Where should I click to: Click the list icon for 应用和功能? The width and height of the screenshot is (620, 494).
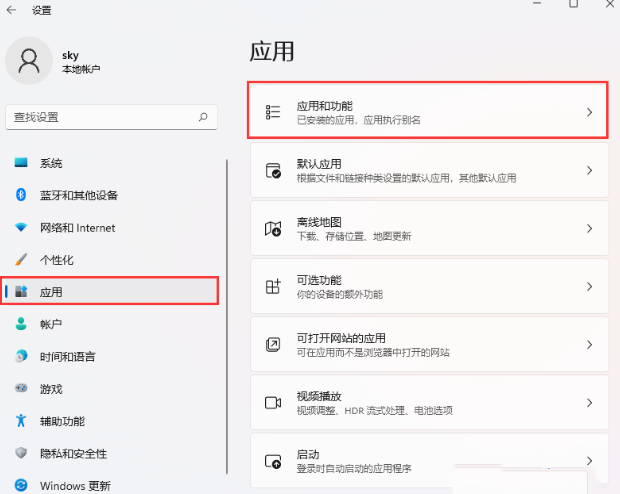273,112
